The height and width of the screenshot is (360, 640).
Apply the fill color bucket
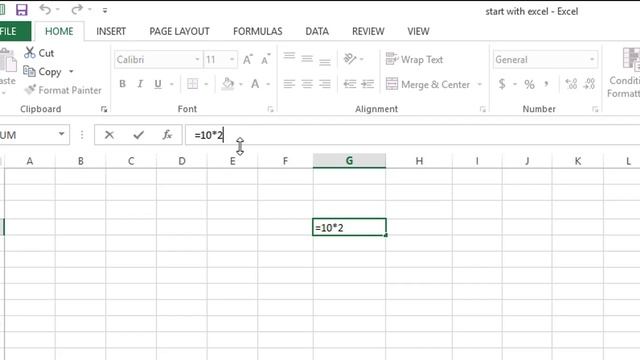click(x=228, y=84)
